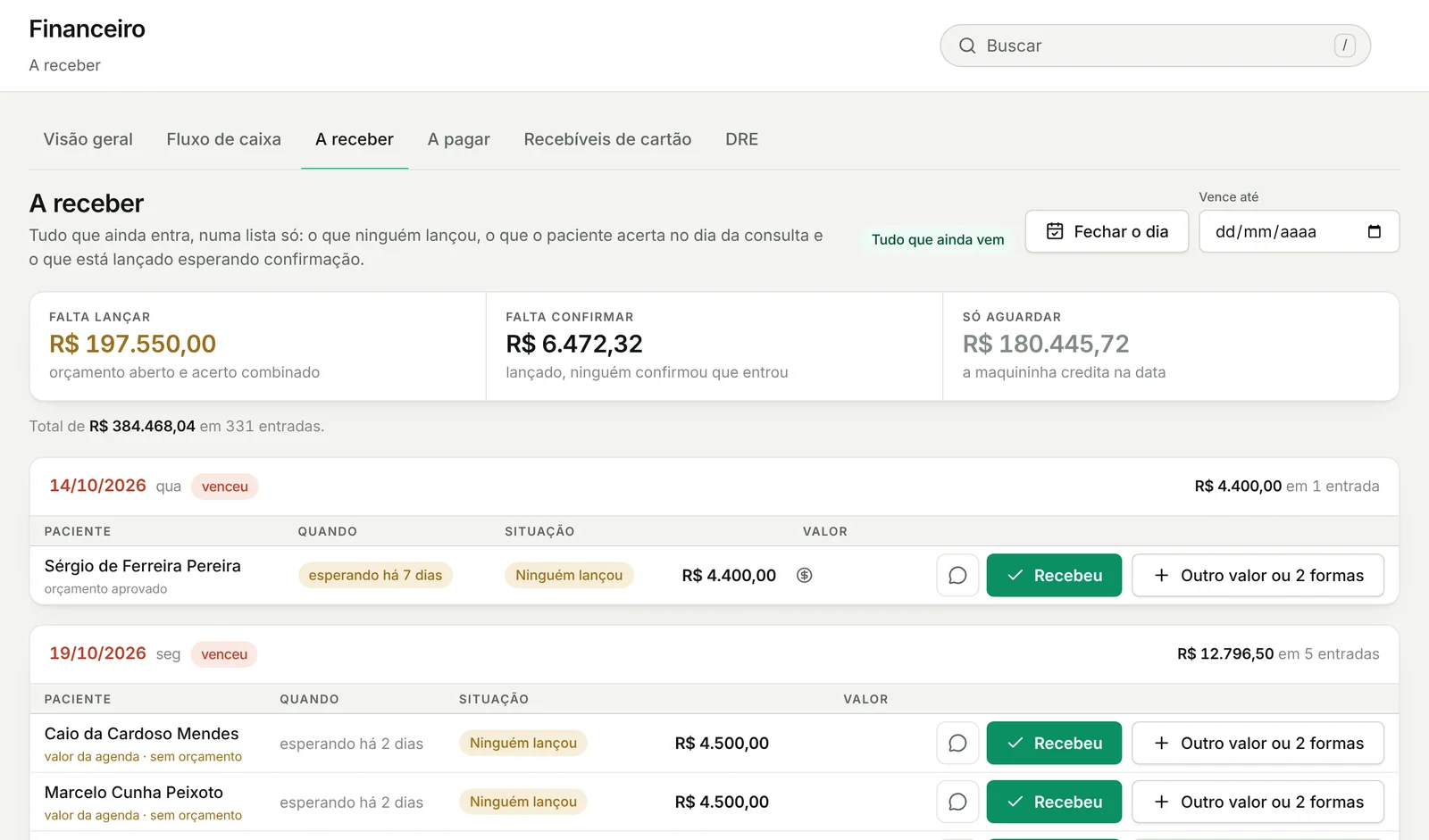The width and height of the screenshot is (1429, 840).
Task: Select the Falta confirmar summary card
Action: tap(714, 346)
